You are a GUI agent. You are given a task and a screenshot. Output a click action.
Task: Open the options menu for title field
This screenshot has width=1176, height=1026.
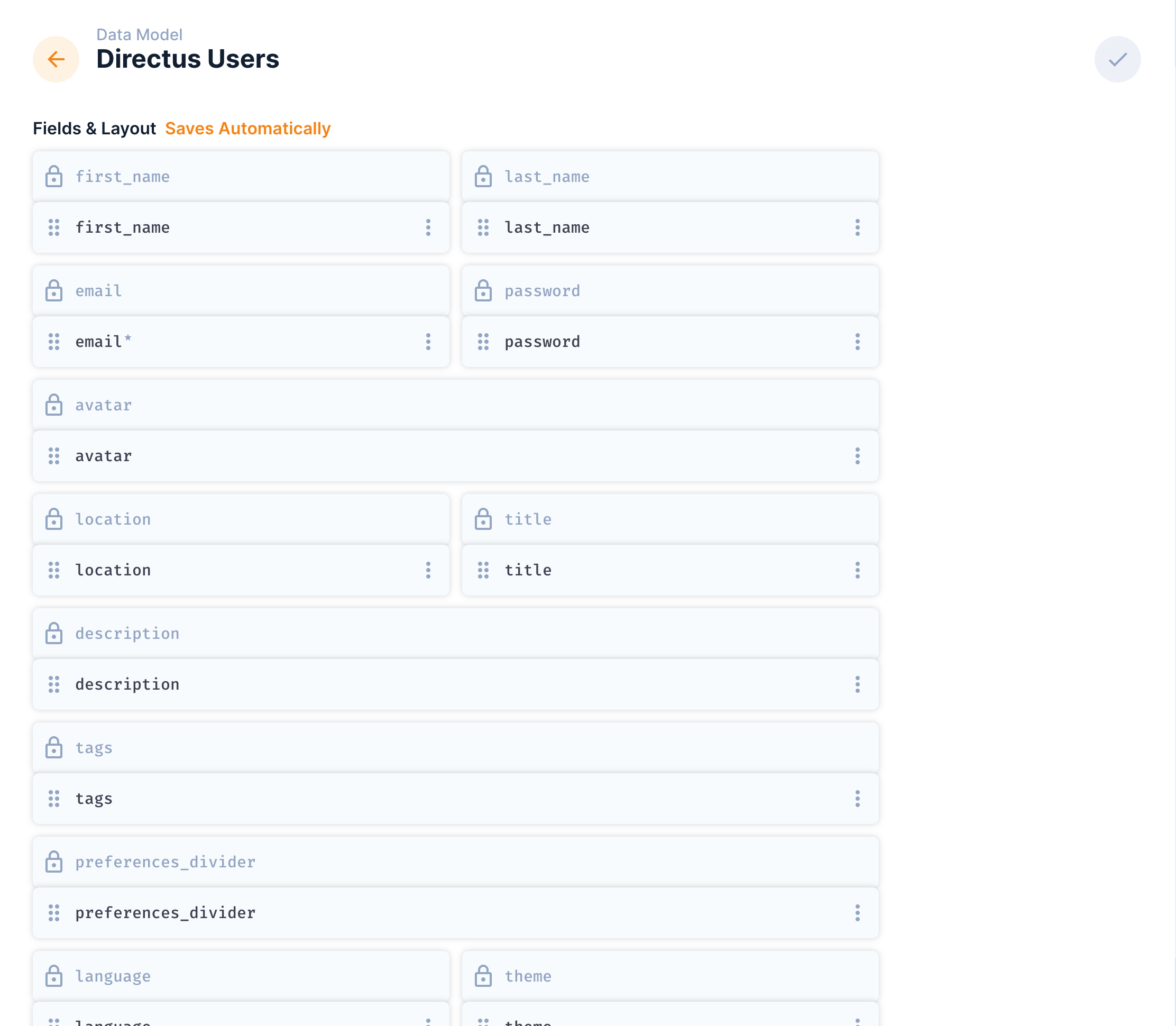(857, 570)
